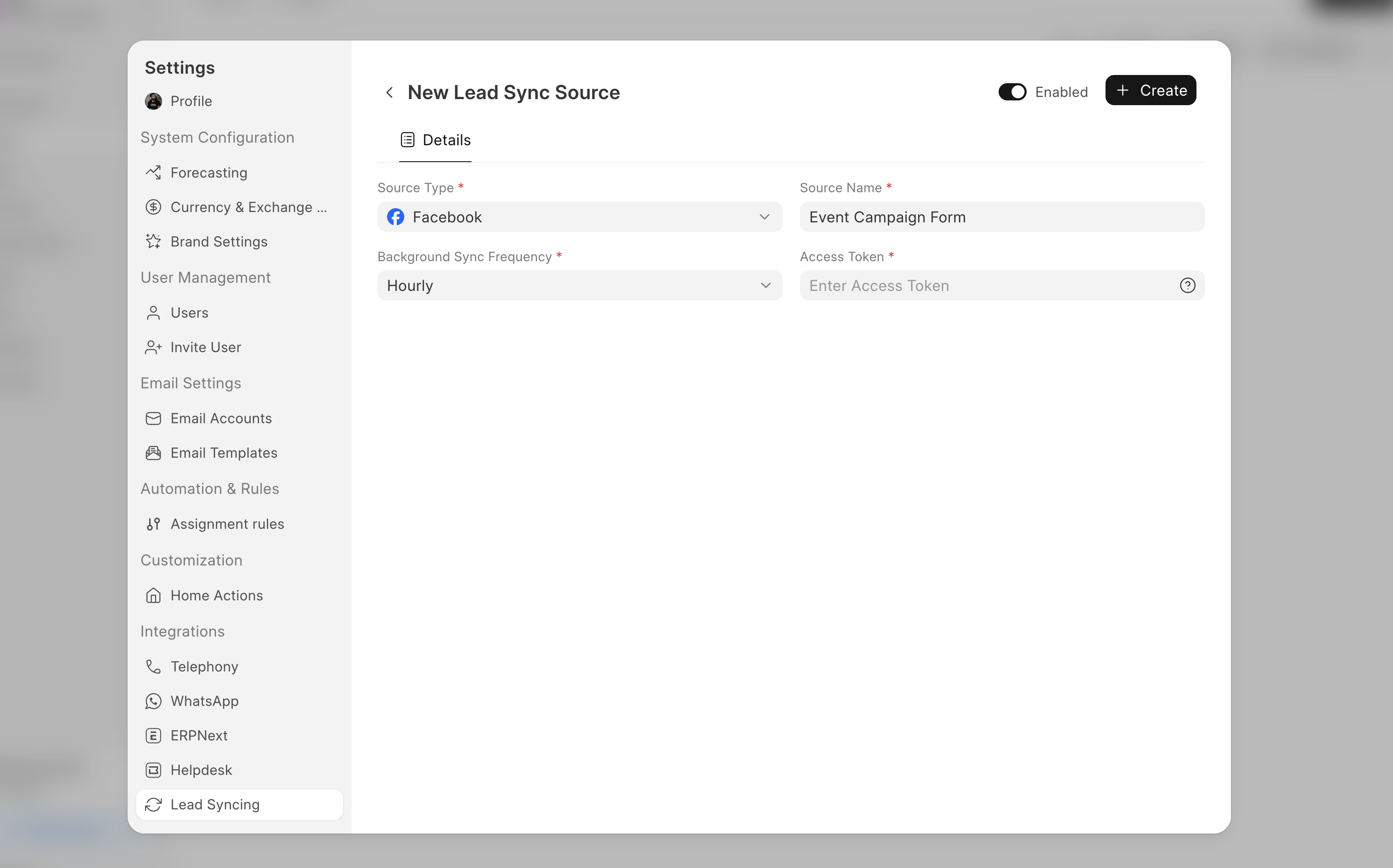Open Brand Settings
Image resolution: width=1393 pixels, height=868 pixels.
pos(219,241)
